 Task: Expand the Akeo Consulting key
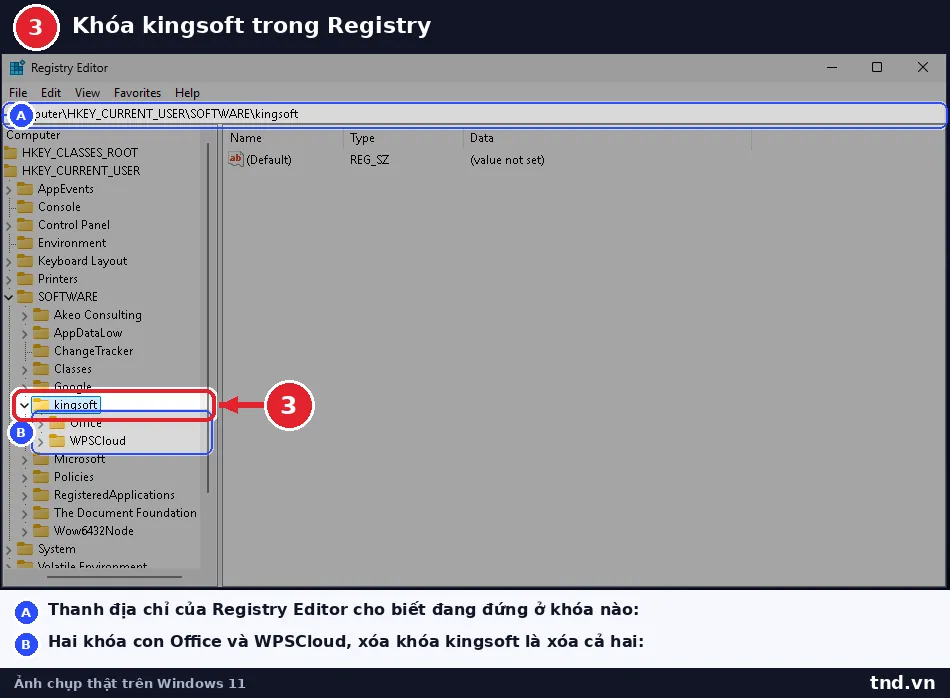pyautogui.click(x=24, y=316)
